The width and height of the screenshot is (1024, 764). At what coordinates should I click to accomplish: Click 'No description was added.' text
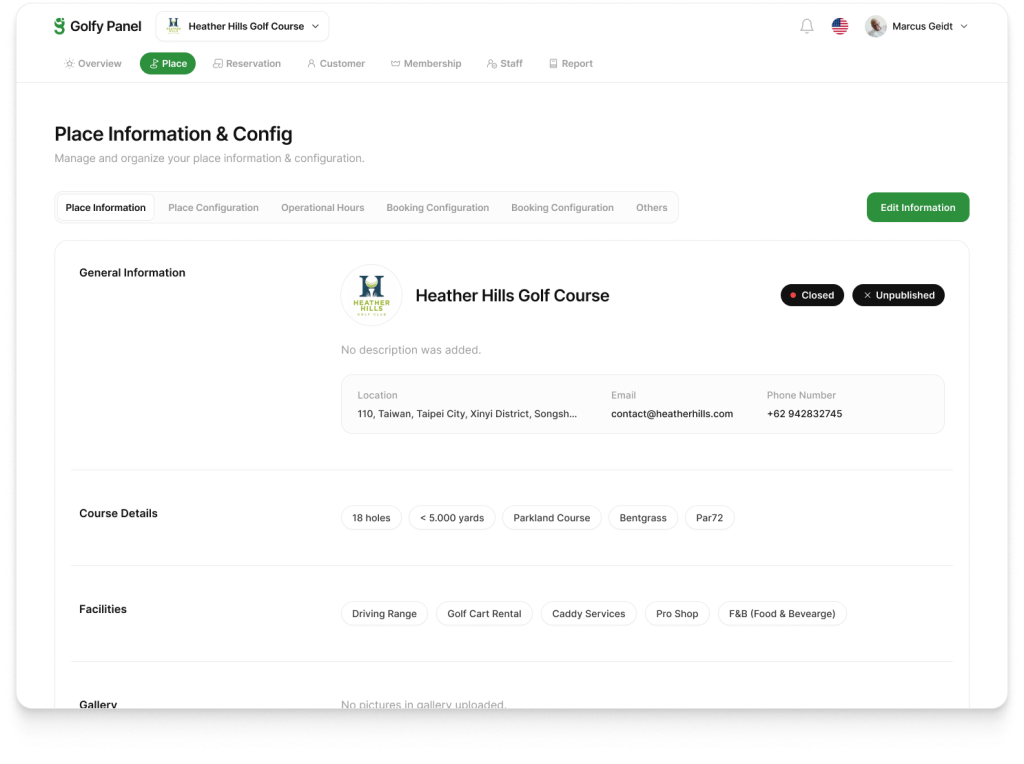click(x=411, y=350)
